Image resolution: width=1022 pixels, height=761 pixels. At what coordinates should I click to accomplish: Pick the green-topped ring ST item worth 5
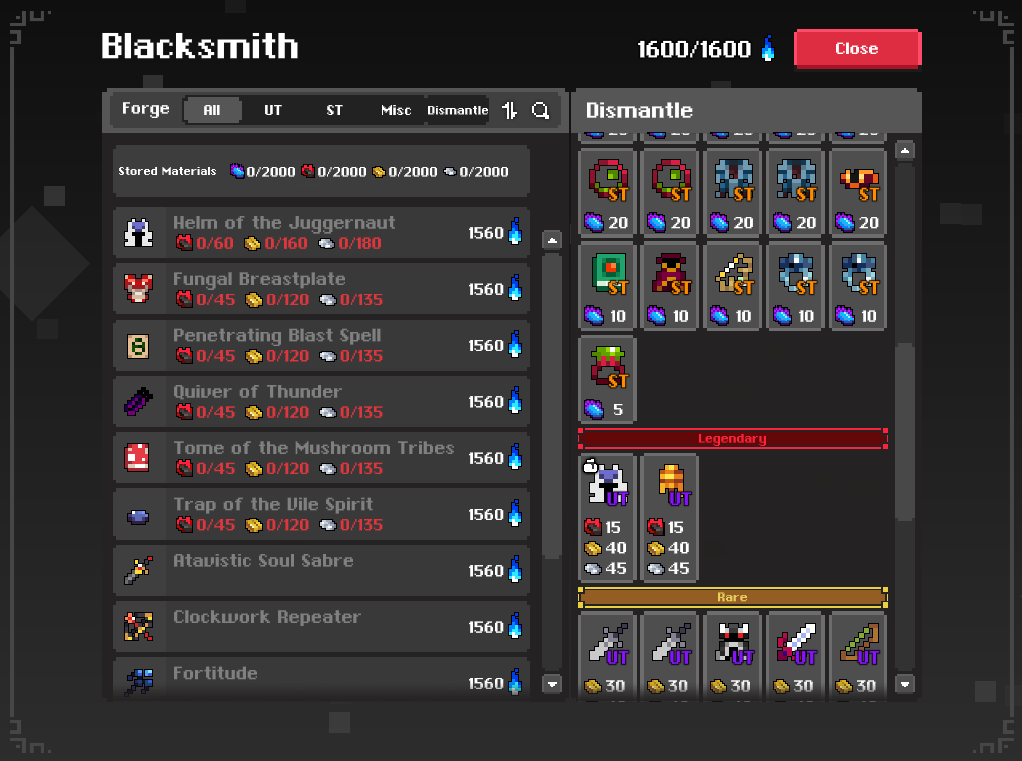(x=606, y=379)
